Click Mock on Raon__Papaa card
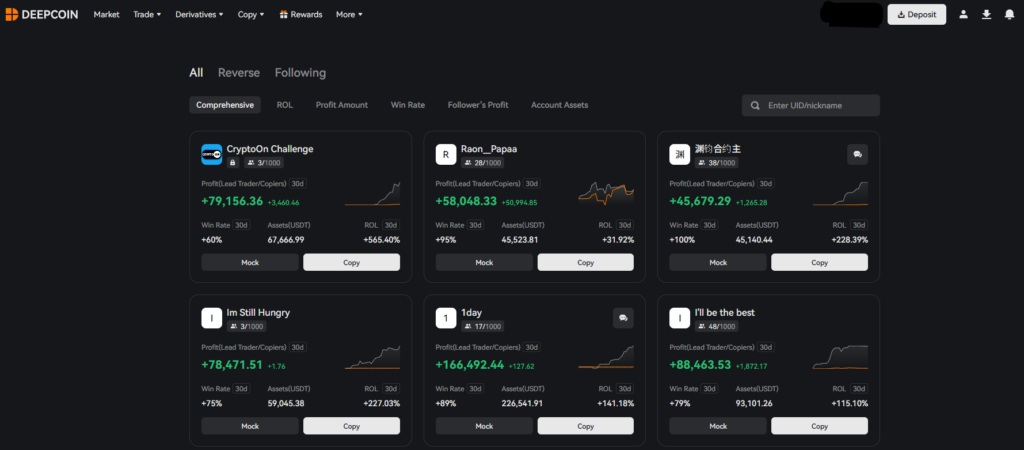The image size is (1024, 450). pos(485,263)
